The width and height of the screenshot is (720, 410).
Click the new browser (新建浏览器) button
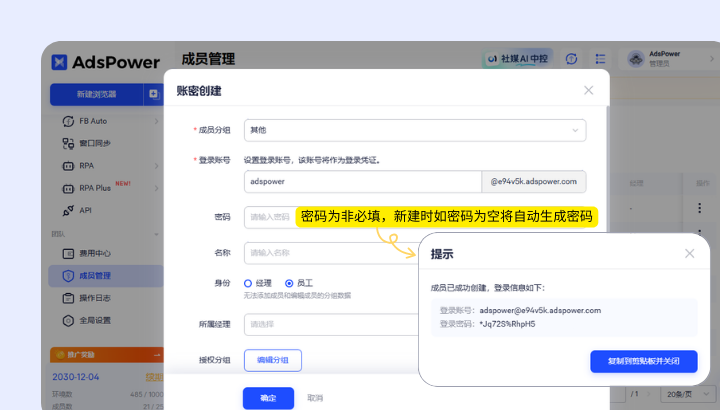coord(96,95)
